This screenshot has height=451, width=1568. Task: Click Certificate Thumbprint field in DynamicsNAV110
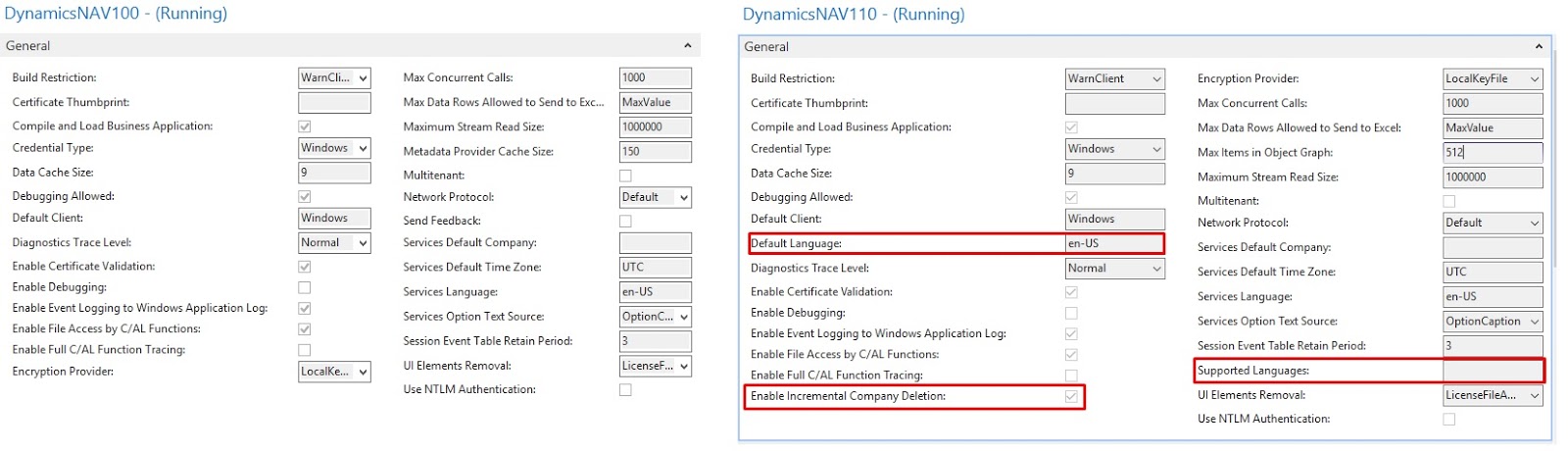tap(1115, 103)
